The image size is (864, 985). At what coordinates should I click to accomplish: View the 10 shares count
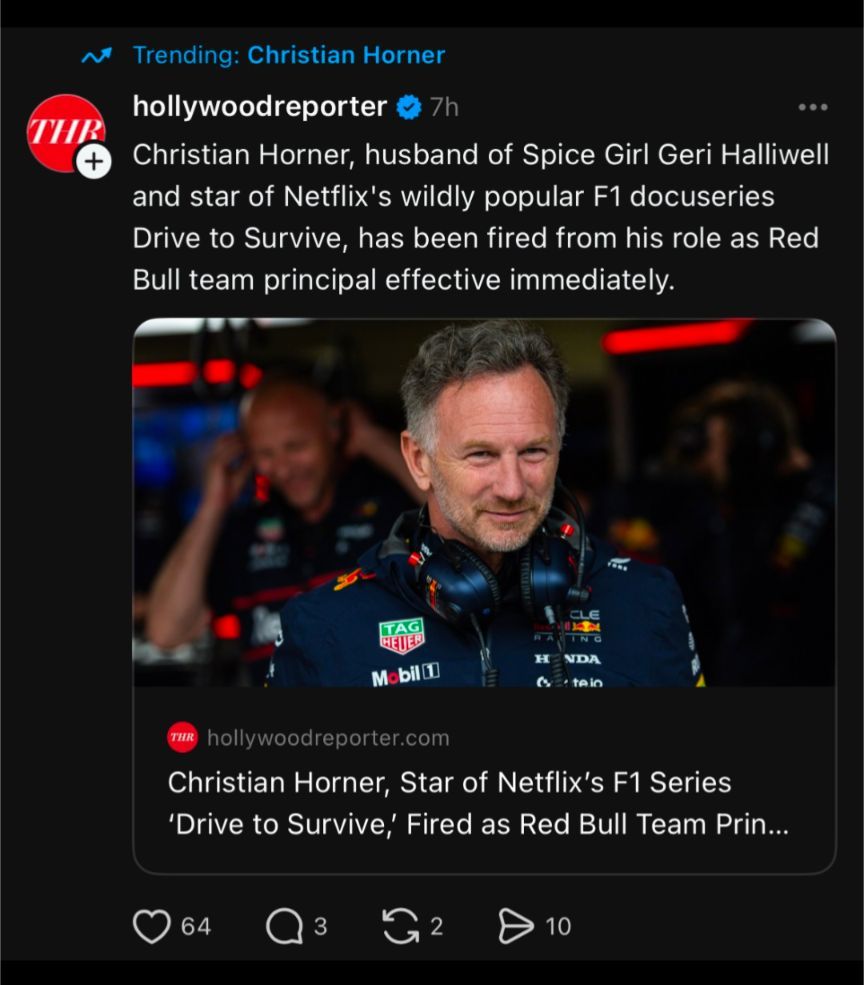(558, 927)
